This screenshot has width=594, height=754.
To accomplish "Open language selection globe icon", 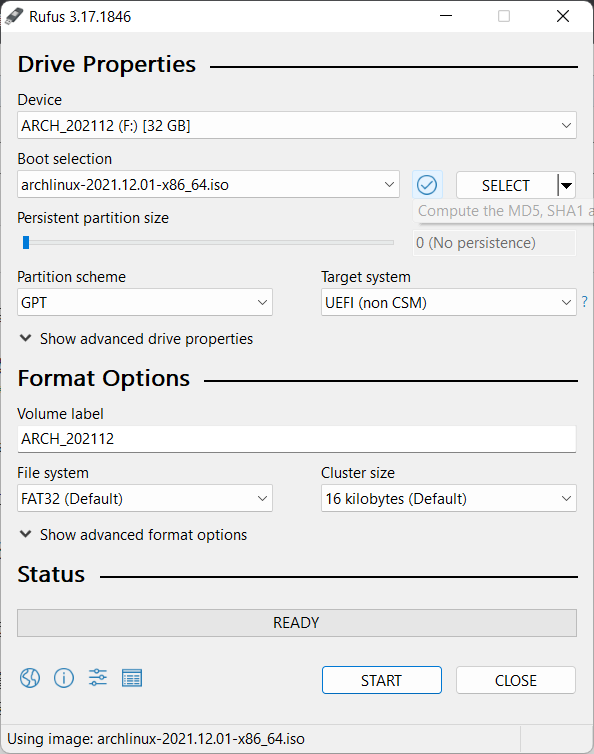I will click(x=30, y=679).
